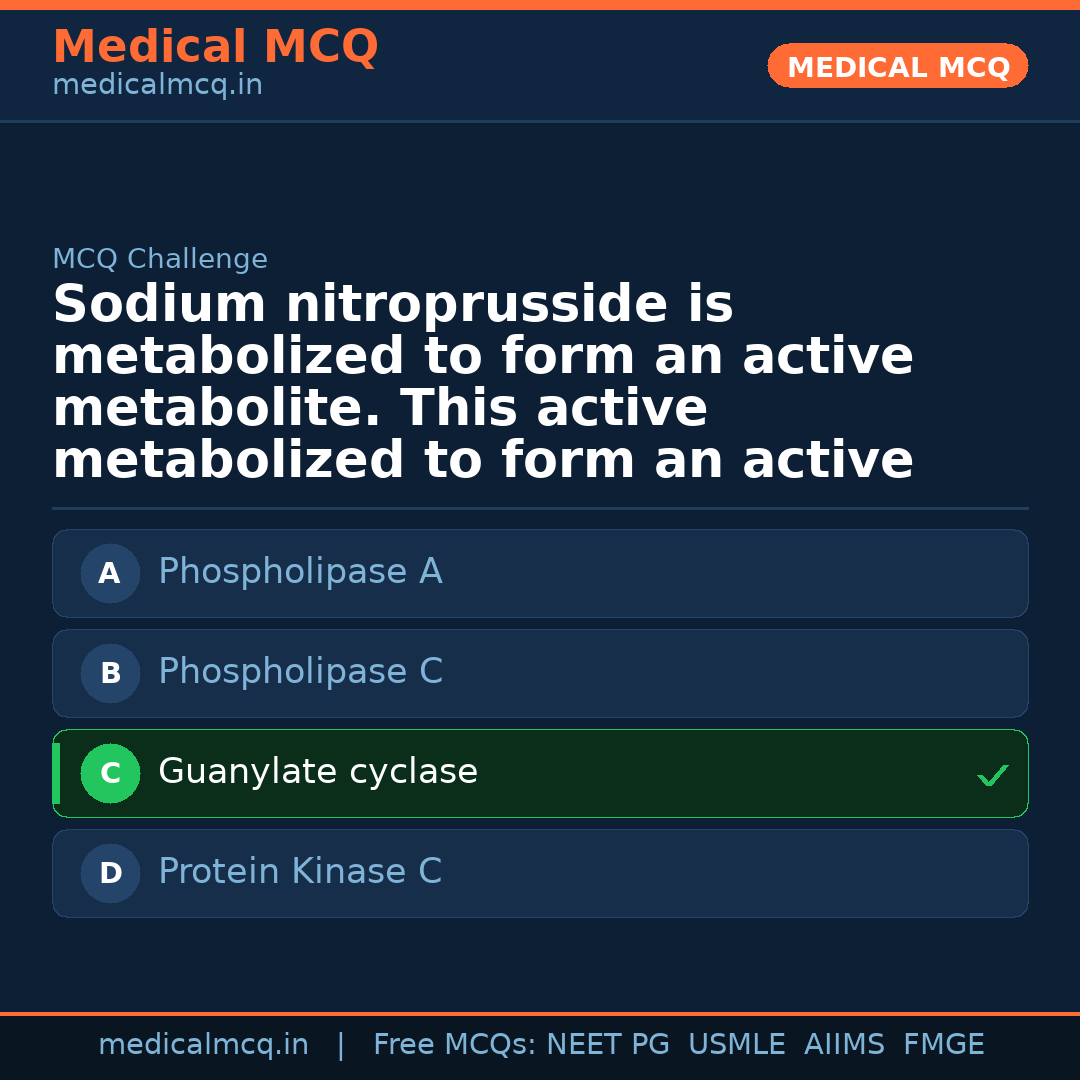Click the green checkmark on Guanylate cyclase
Screen dimensions: 1080x1080
[x=992, y=775]
